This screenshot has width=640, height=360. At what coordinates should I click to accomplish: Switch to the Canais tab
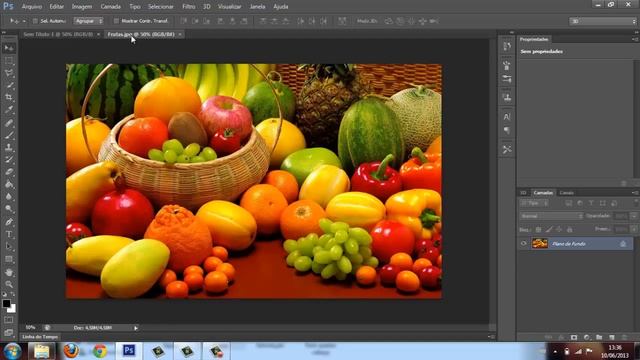click(x=567, y=193)
